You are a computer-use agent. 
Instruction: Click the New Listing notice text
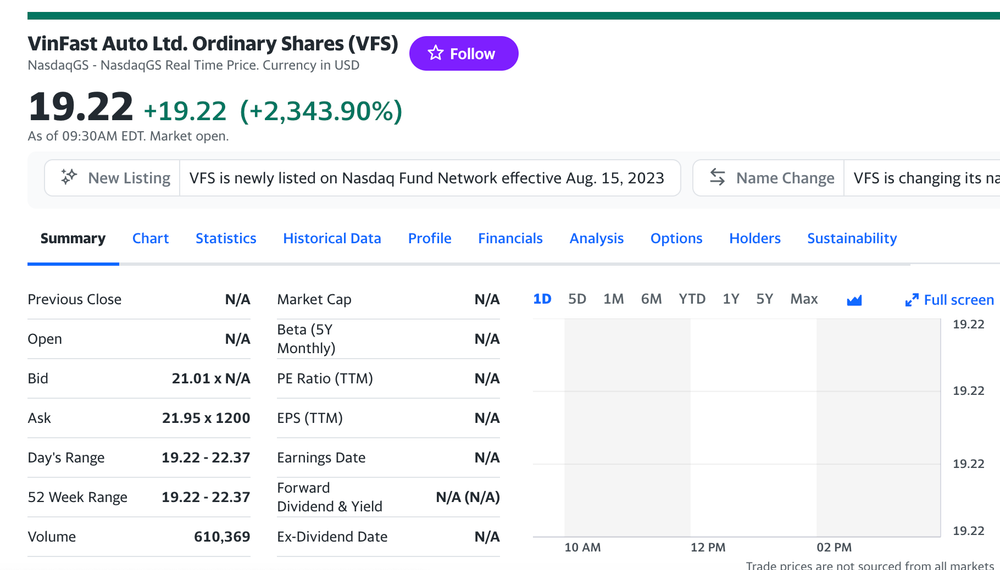pos(427,178)
